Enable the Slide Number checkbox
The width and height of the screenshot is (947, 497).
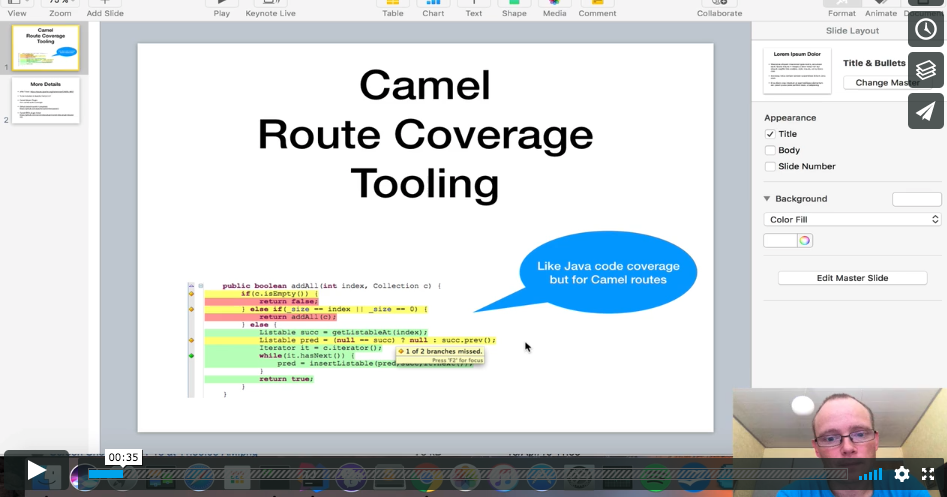tap(770, 167)
